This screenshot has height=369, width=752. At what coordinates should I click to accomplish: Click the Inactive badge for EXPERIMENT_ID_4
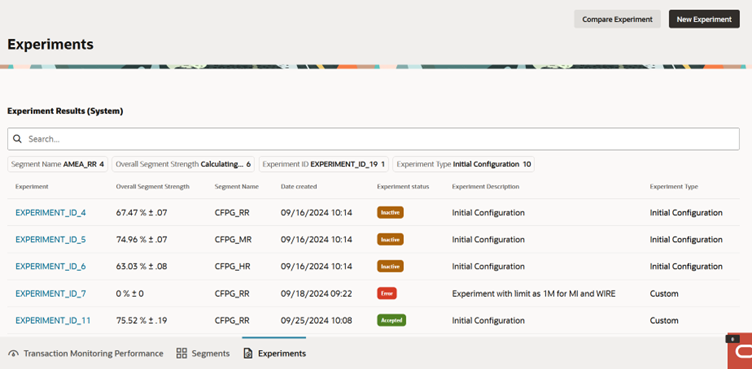click(390, 213)
